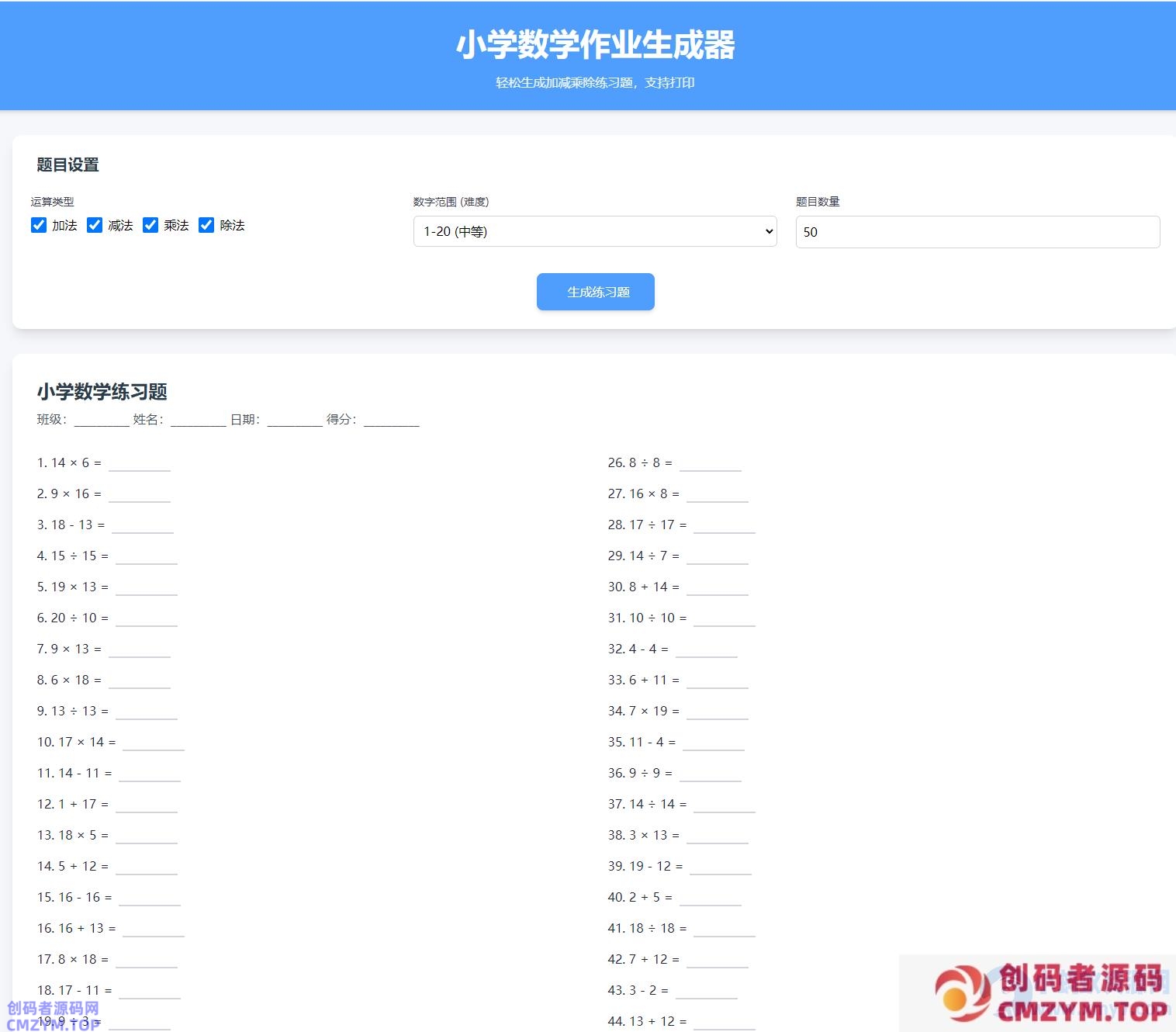
Task: Toggle the 除法 checkbox
Action: pos(206,225)
